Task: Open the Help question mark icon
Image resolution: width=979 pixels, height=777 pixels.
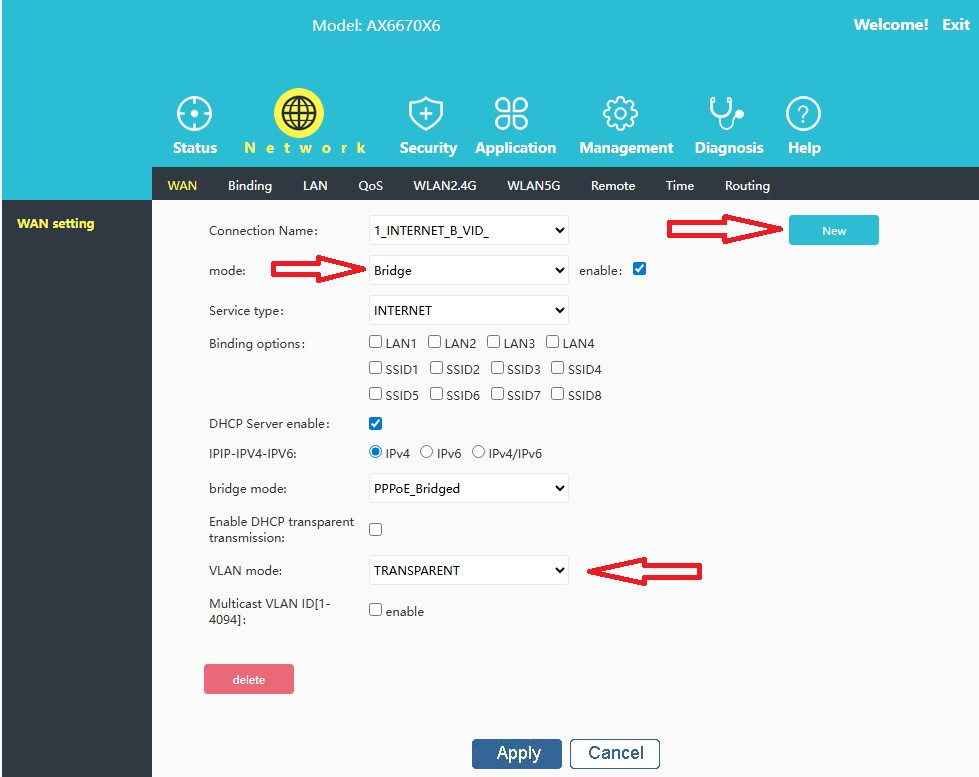Action: click(x=803, y=114)
